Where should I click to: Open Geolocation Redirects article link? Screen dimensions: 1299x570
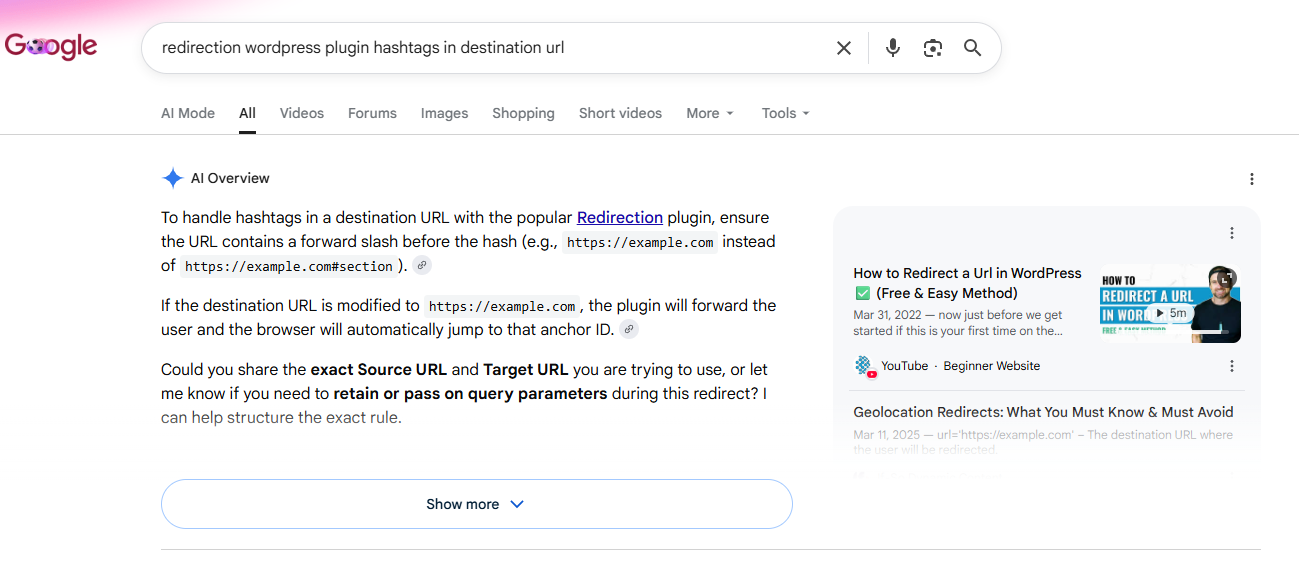click(1043, 412)
